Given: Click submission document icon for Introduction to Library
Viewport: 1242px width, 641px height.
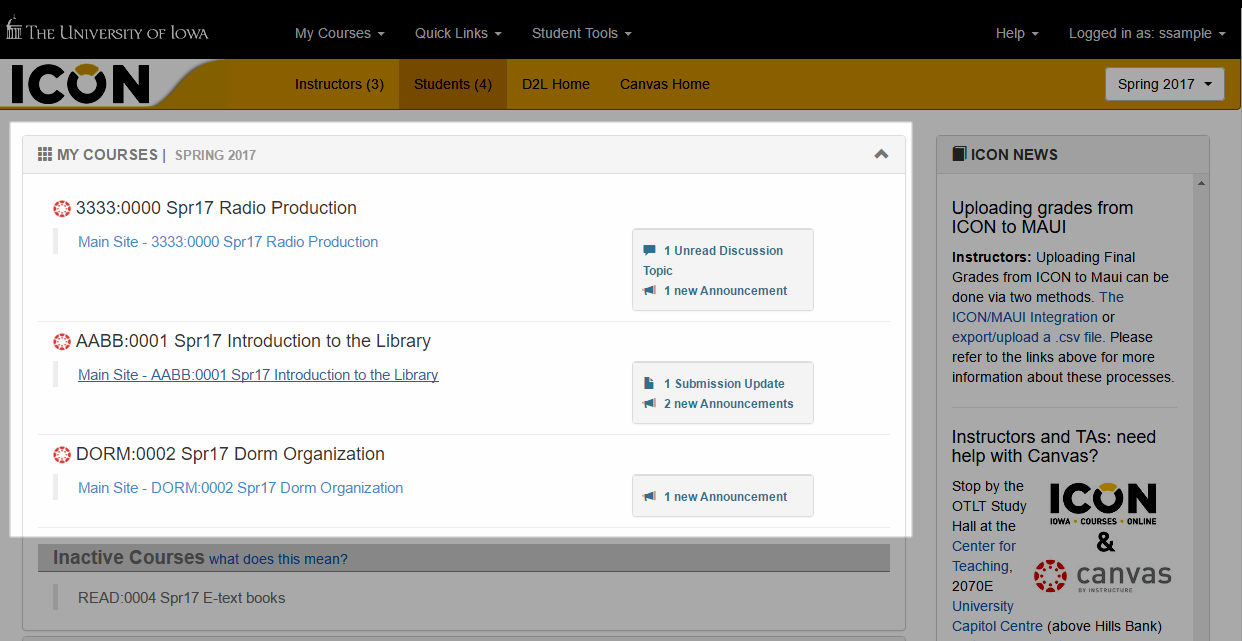Looking at the screenshot, I should pyautogui.click(x=650, y=383).
